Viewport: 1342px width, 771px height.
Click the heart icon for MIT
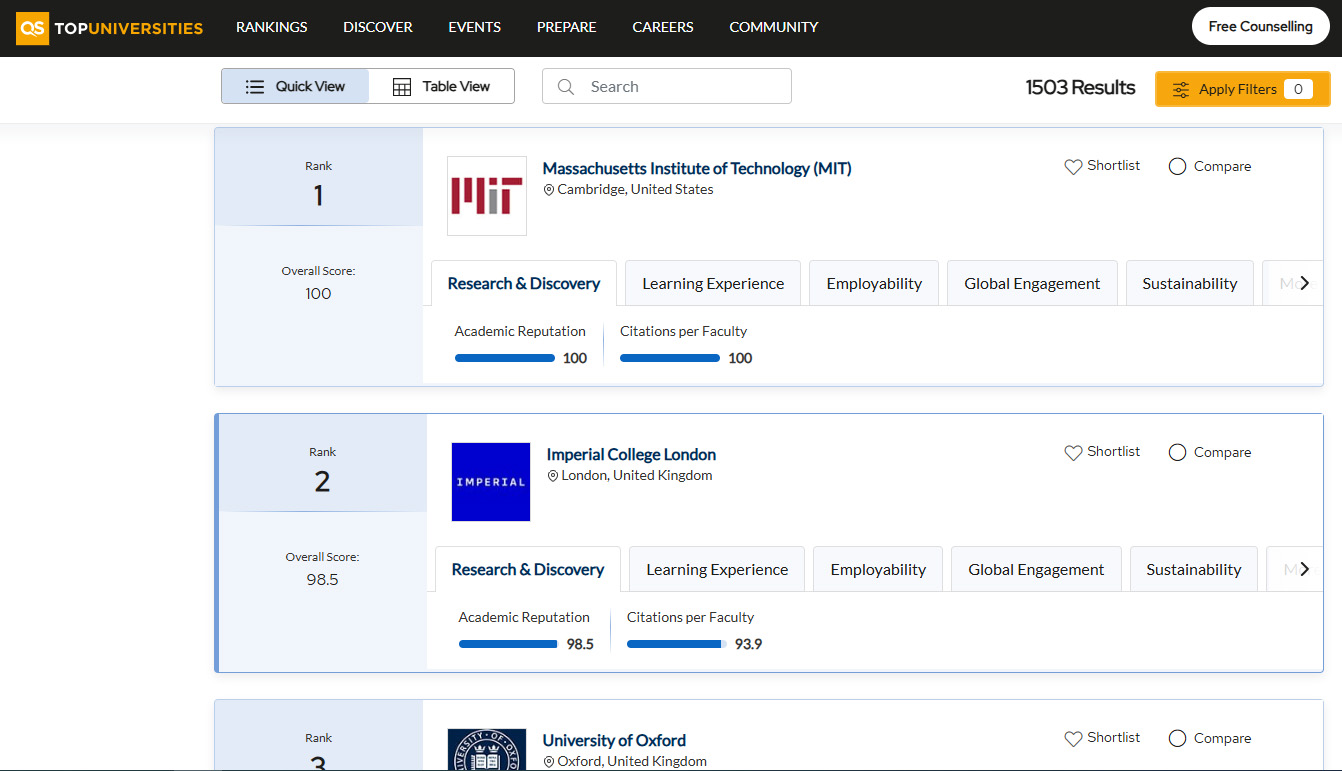pos(1073,167)
